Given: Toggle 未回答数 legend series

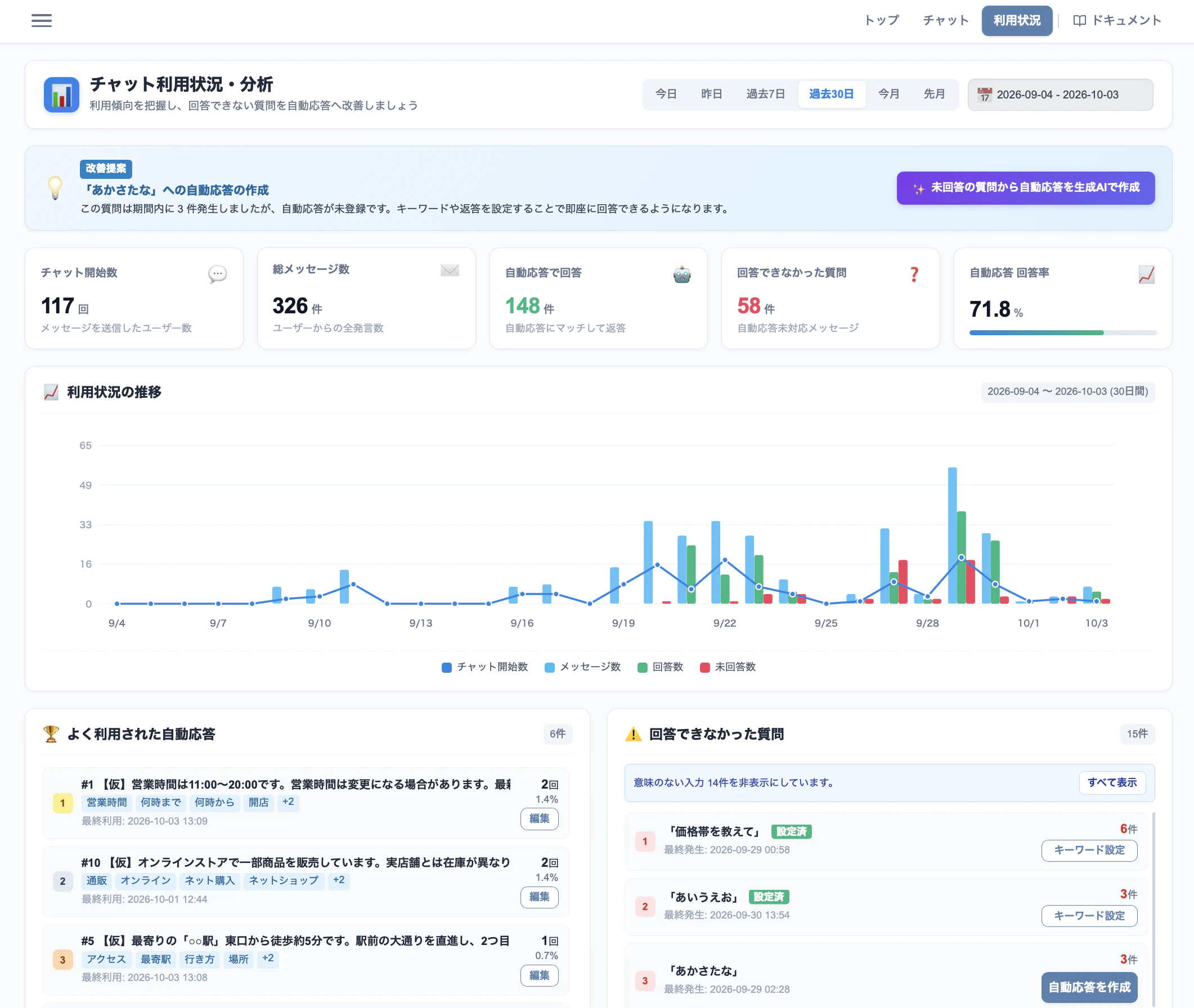Looking at the screenshot, I should 728,667.
